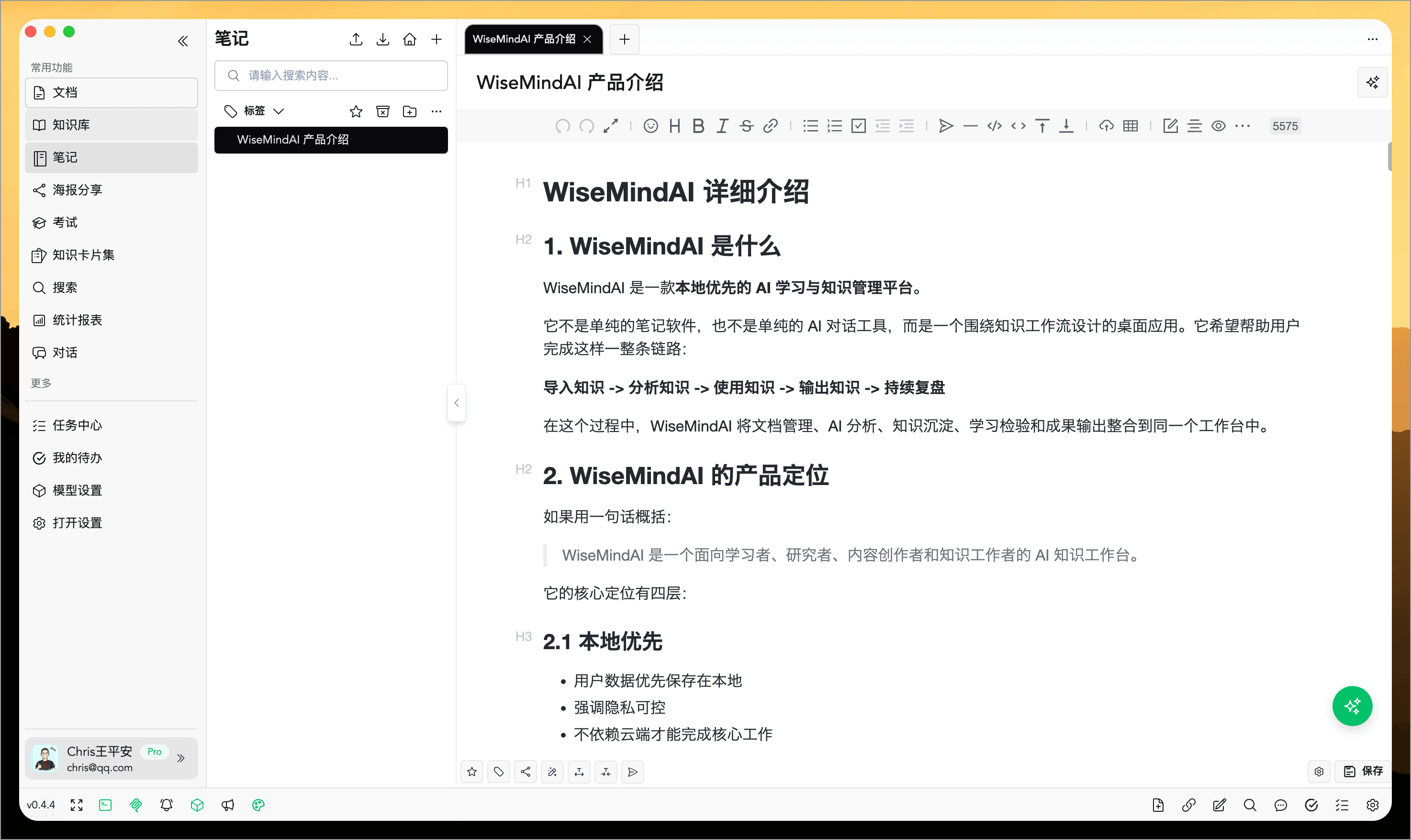Insert a checkbox task list
Viewport: 1411px width, 840px height.
click(x=858, y=126)
